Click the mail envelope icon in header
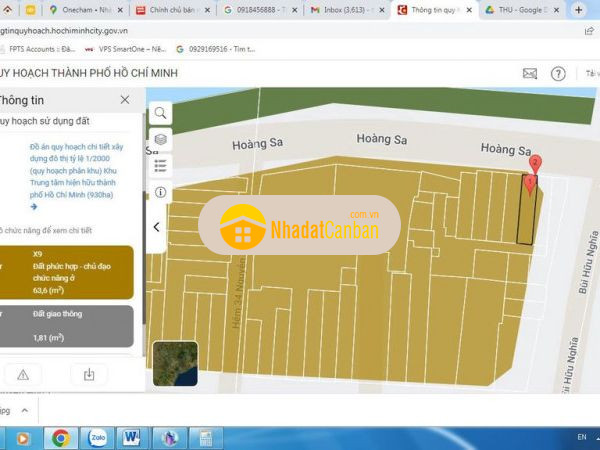 tap(530, 73)
